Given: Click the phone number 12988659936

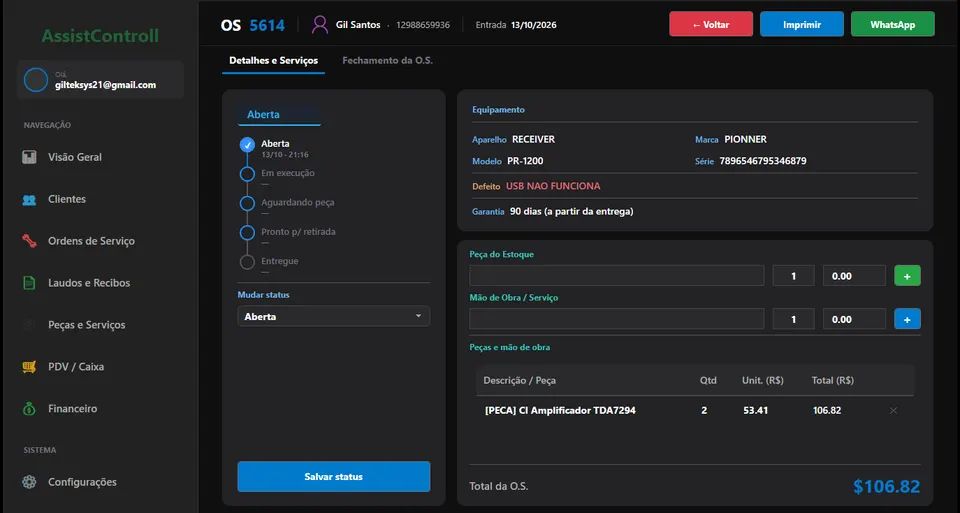Looking at the screenshot, I should tap(423, 24).
